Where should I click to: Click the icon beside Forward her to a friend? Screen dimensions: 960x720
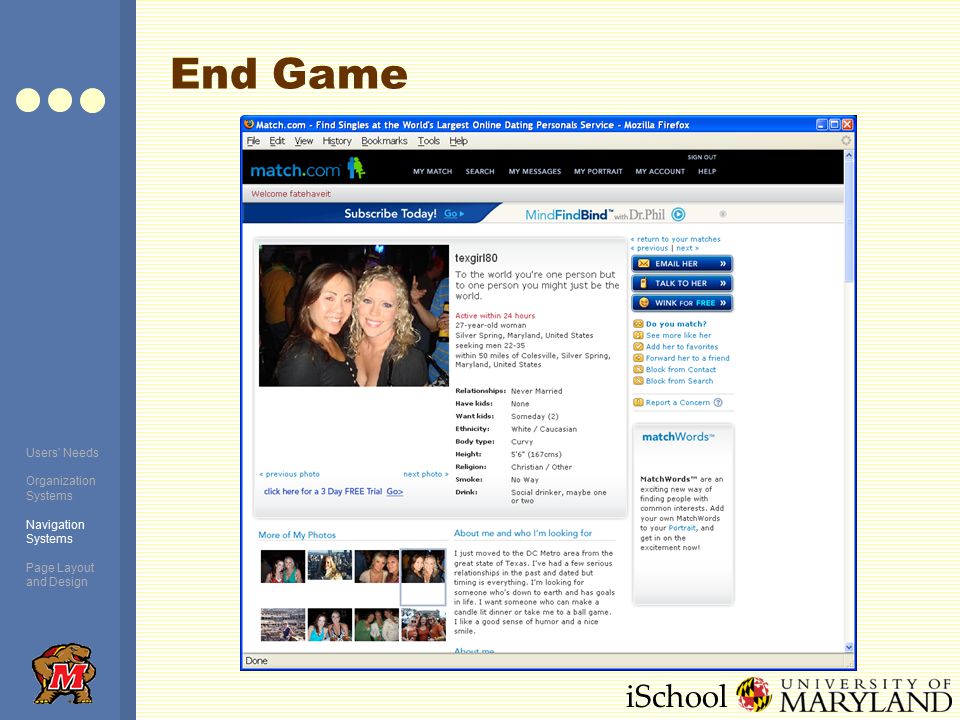(638, 358)
